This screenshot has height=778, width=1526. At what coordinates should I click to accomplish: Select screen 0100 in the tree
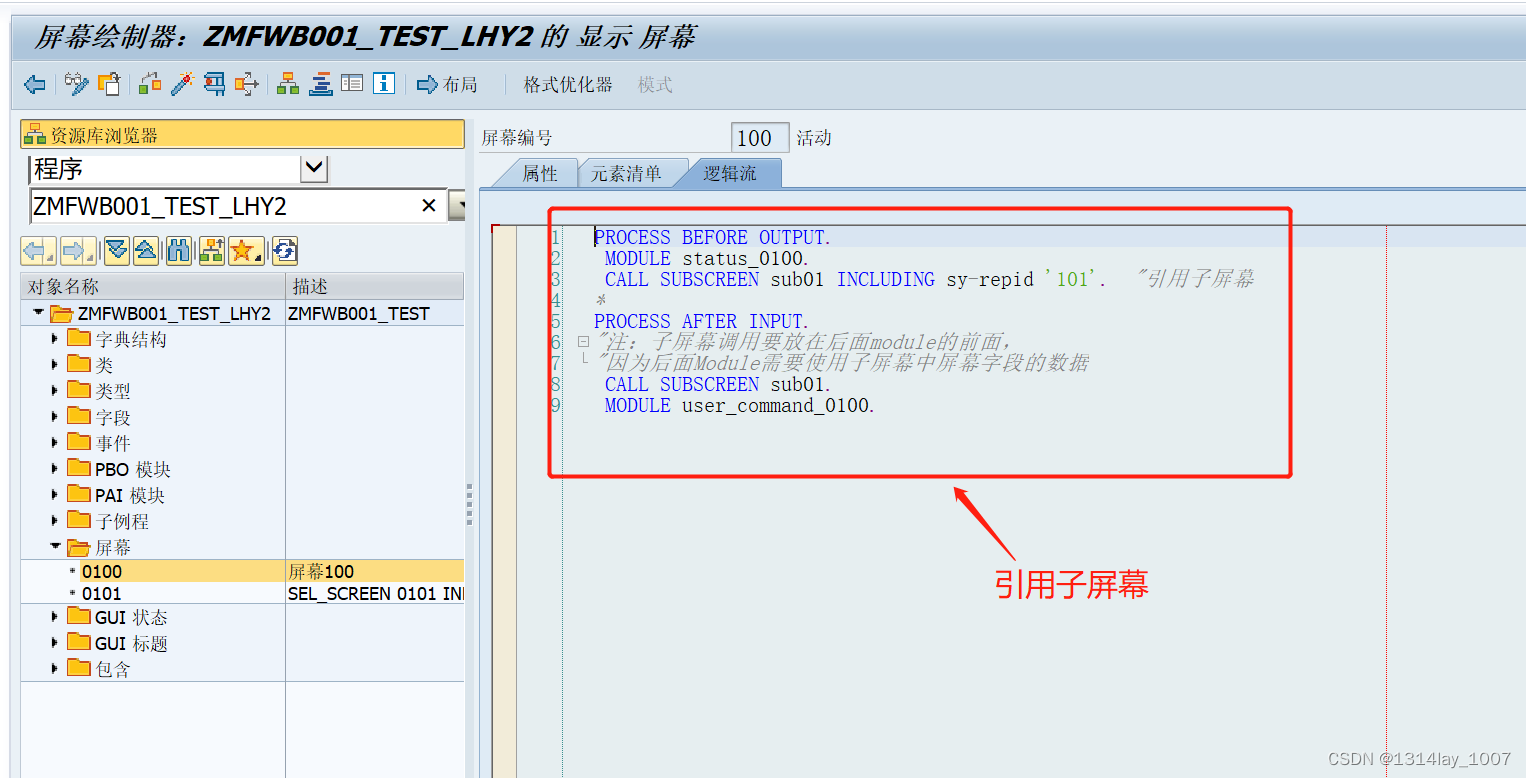tap(101, 572)
